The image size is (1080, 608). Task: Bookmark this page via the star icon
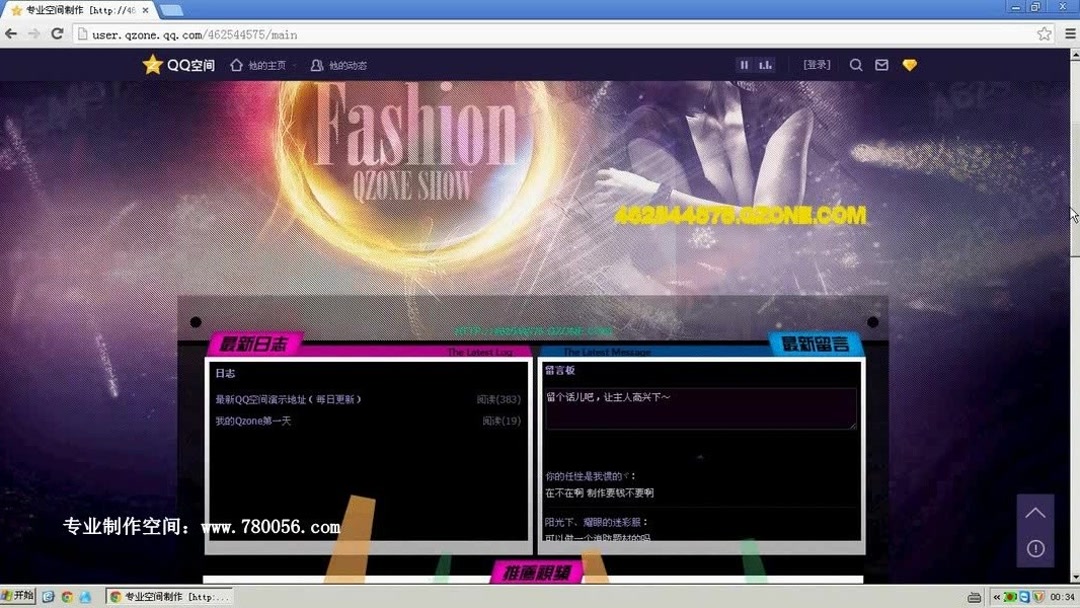pyautogui.click(x=1043, y=33)
